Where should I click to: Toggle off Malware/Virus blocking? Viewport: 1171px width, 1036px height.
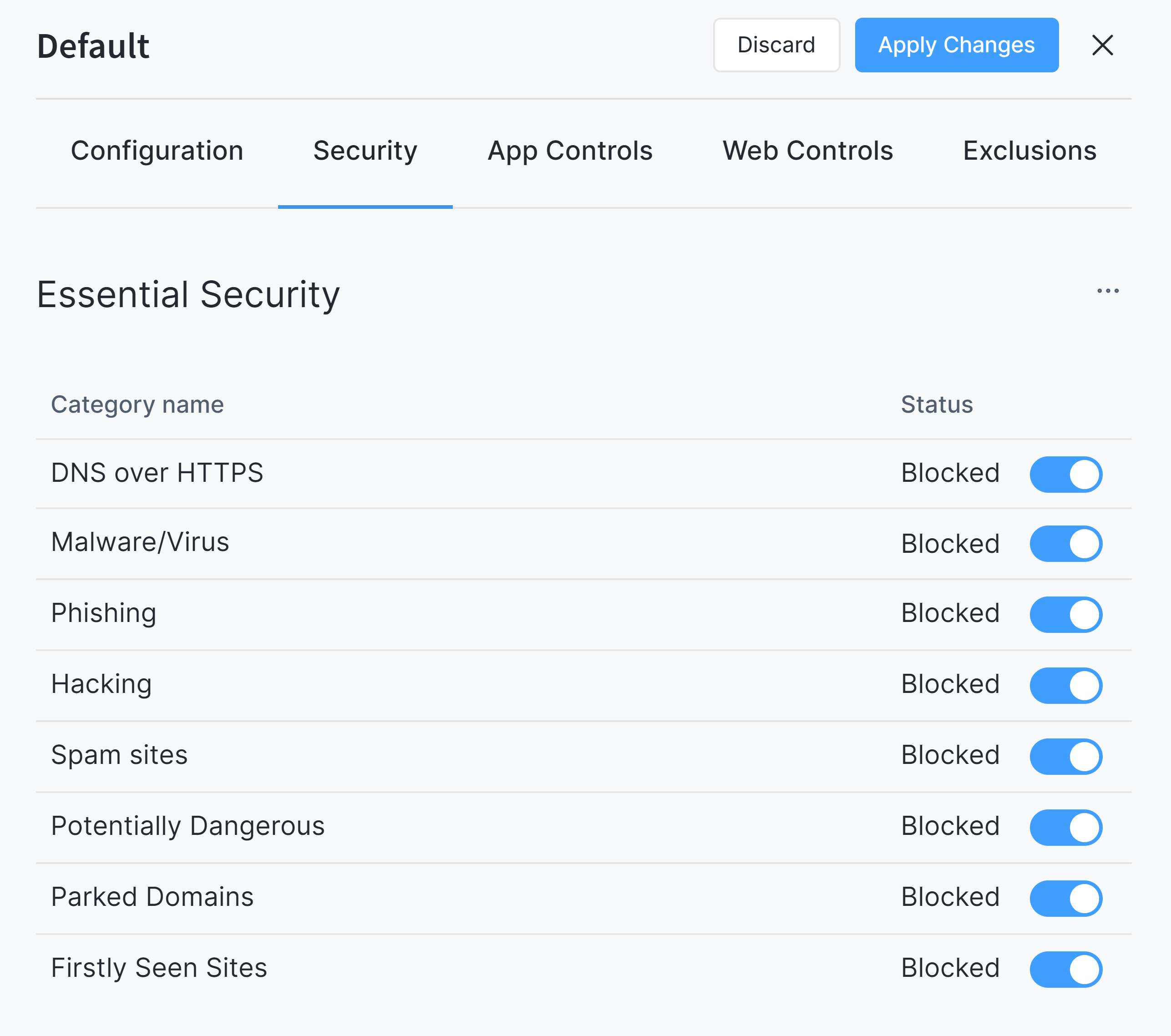1065,544
